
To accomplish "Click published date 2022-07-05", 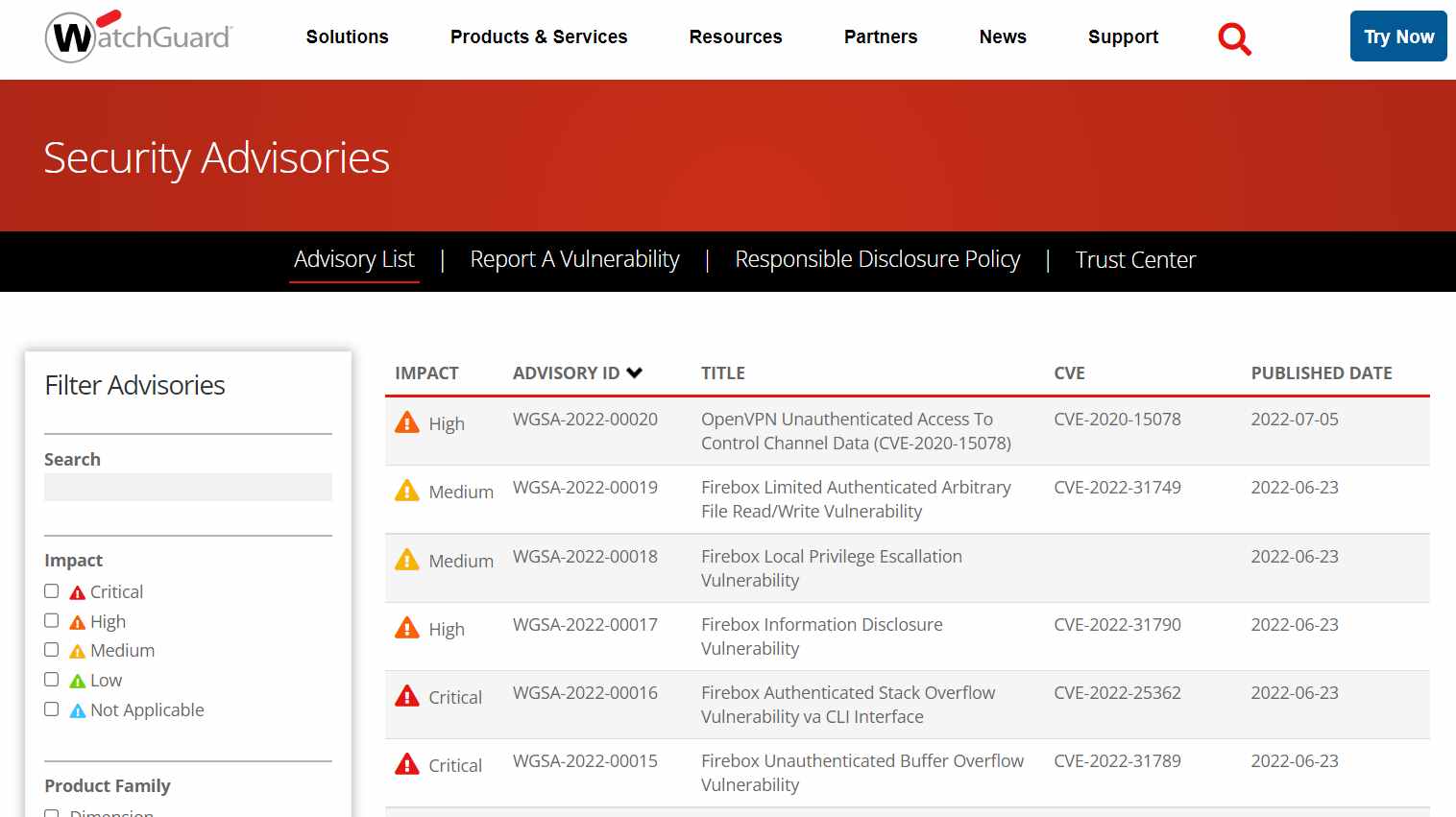I will point(1295,420).
